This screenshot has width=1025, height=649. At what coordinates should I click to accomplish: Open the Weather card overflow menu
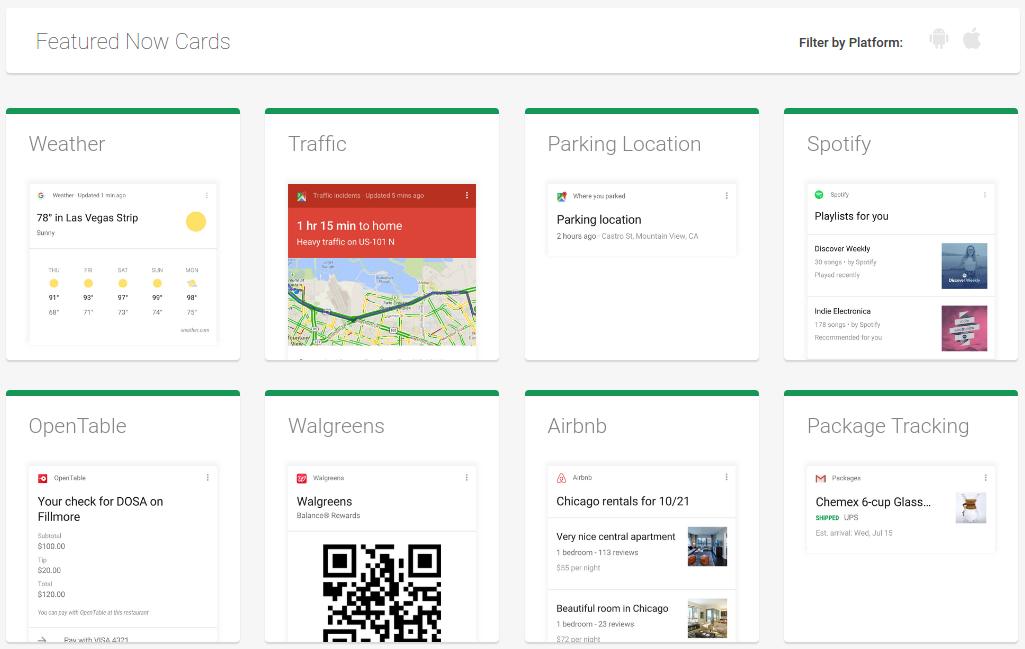click(209, 196)
